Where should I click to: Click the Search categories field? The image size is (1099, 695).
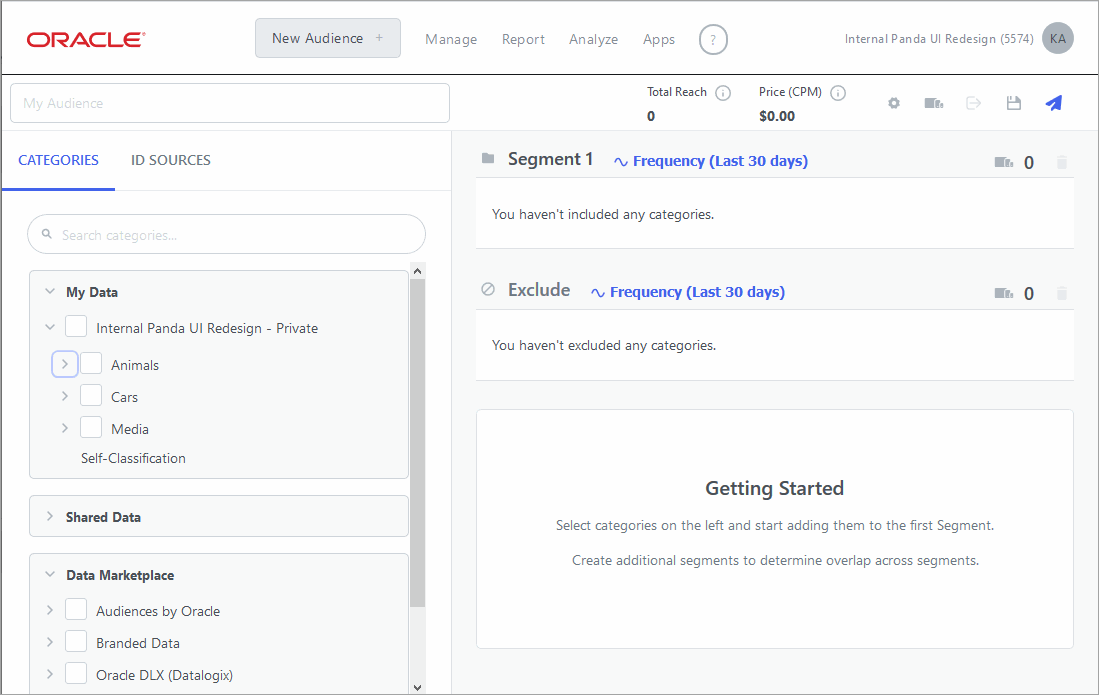[226, 234]
